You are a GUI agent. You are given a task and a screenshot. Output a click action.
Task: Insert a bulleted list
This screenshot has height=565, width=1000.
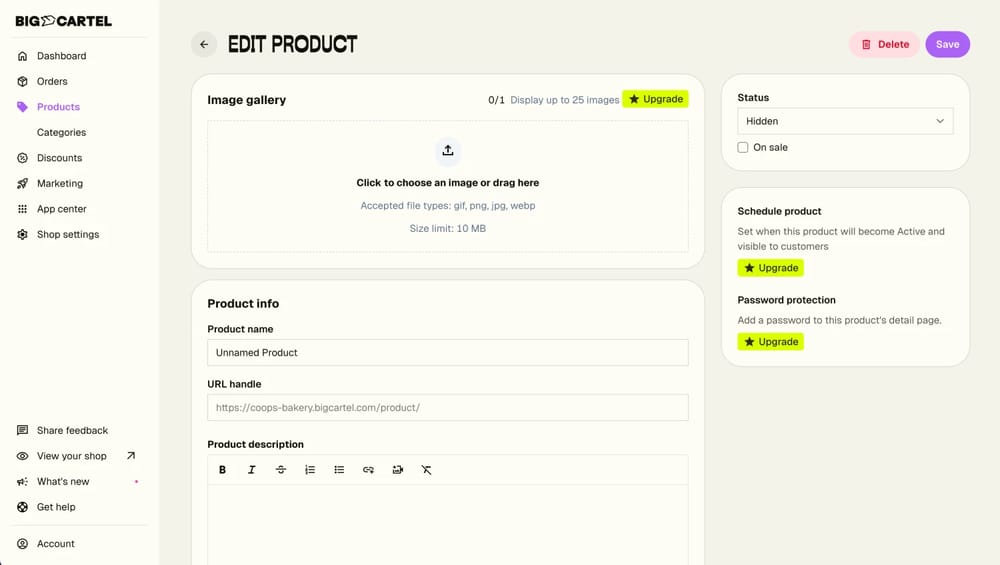point(339,470)
